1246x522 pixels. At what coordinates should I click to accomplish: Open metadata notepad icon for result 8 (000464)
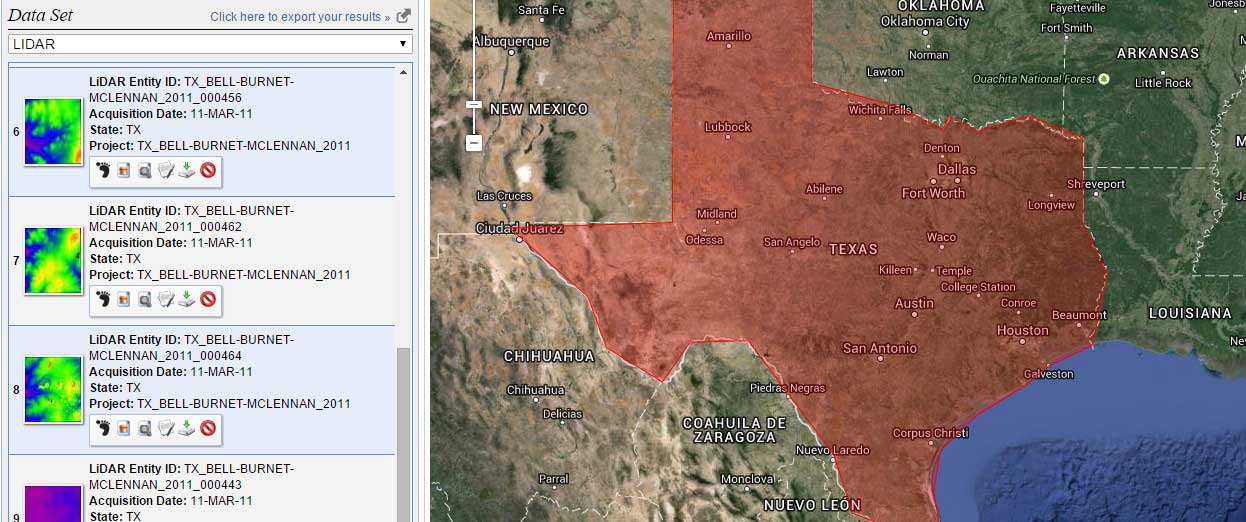(166, 428)
